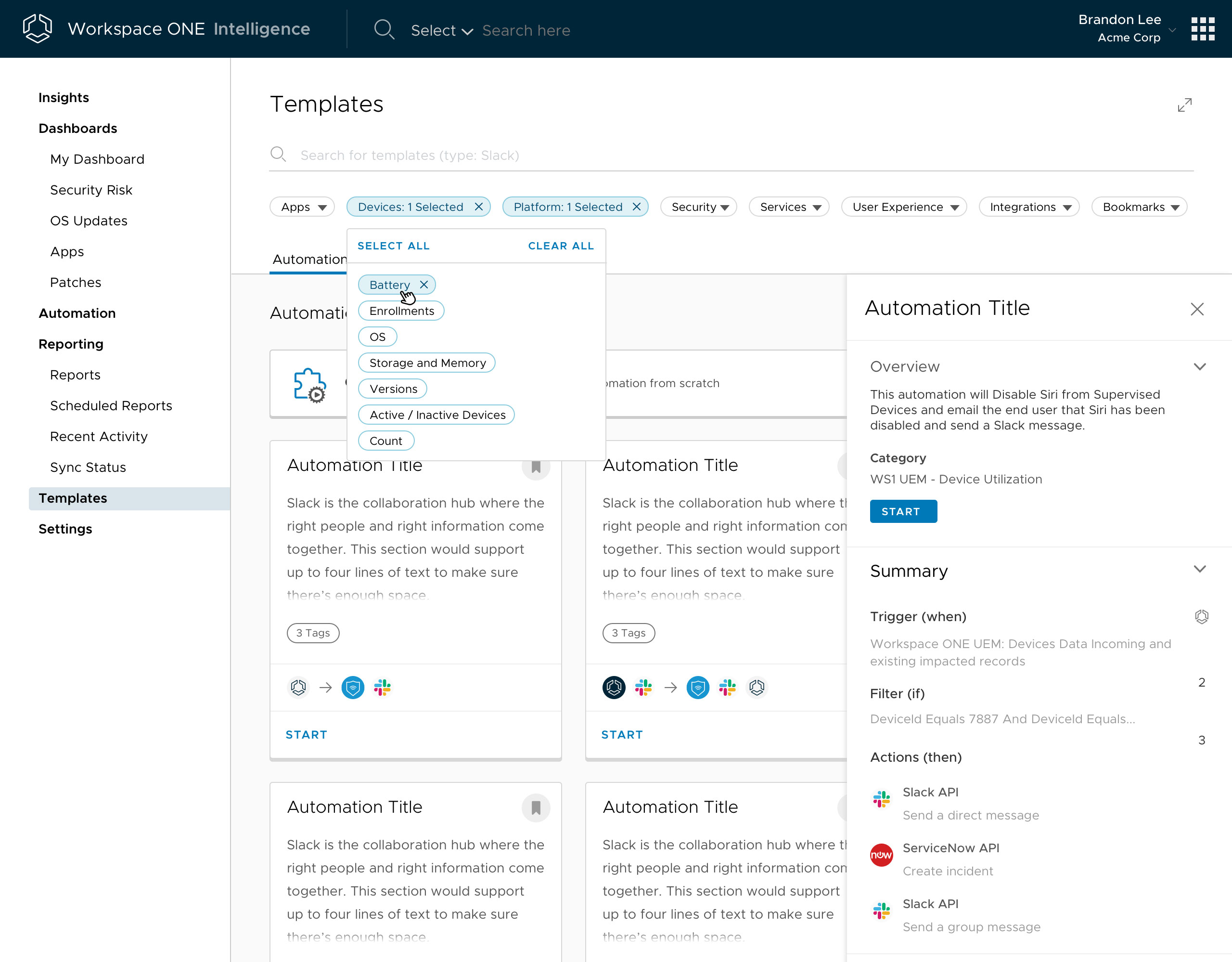Toggle the Storage and Memory chip

point(426,363)
